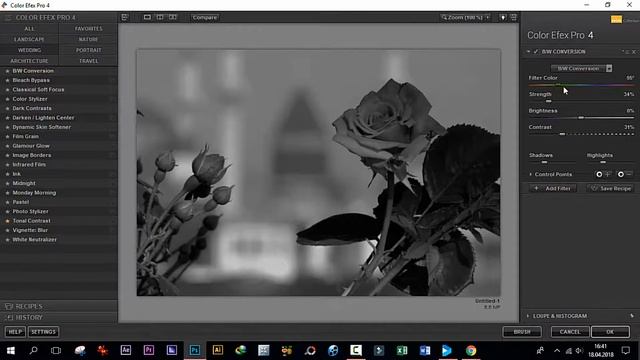Select the Travel category tab
This screenshot has height=360, width=640.
(x=89, y=61)
